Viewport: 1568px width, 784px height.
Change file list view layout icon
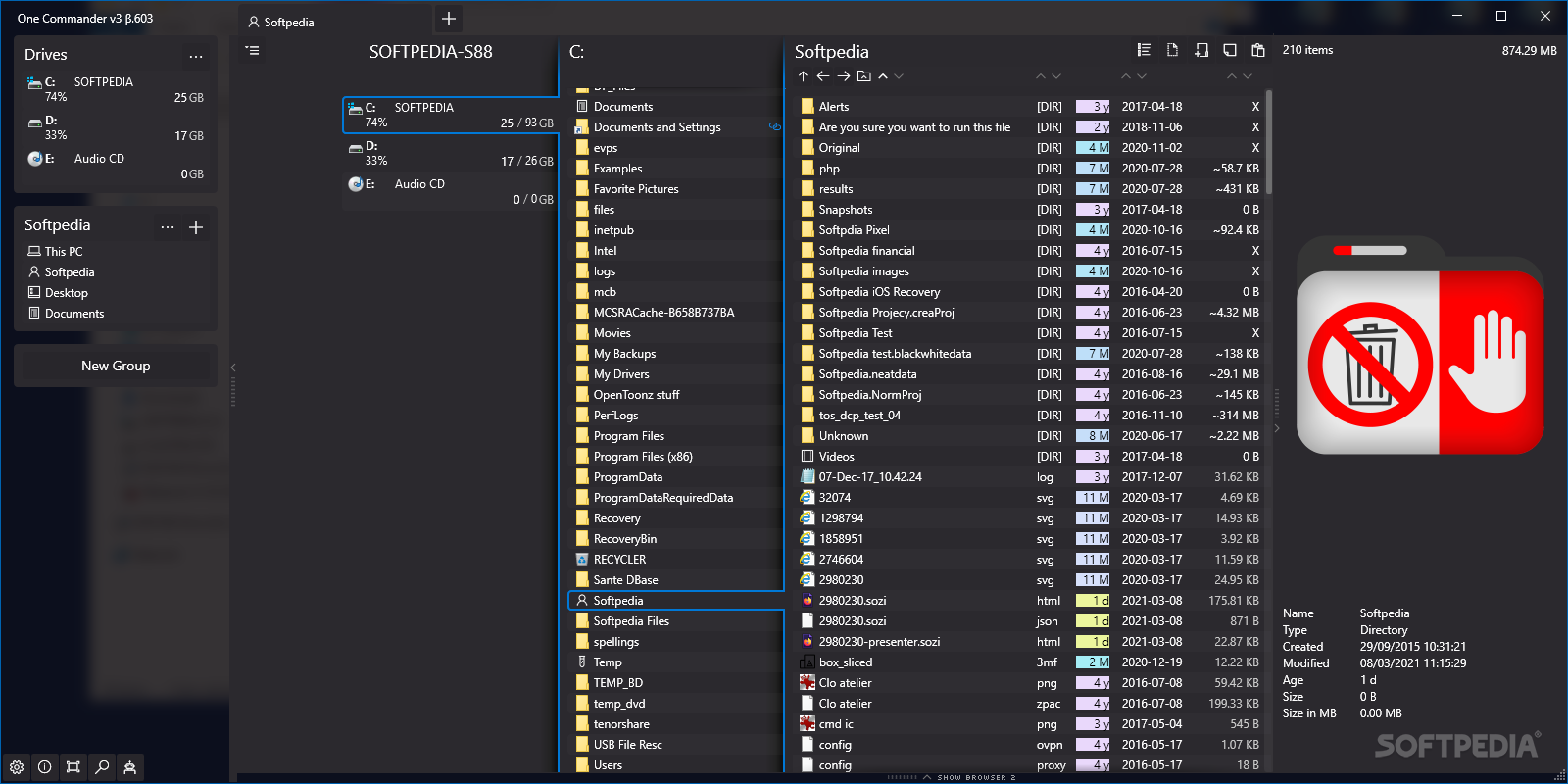(1144, 50)
